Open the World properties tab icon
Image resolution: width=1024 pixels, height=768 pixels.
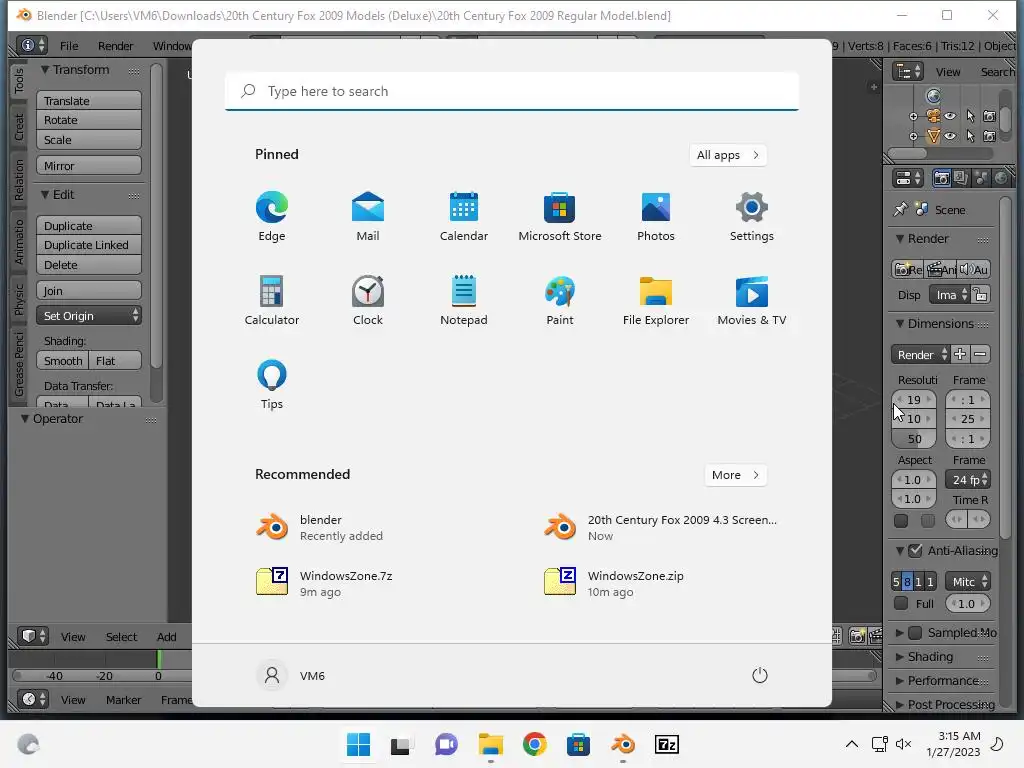coord(1000,178)
